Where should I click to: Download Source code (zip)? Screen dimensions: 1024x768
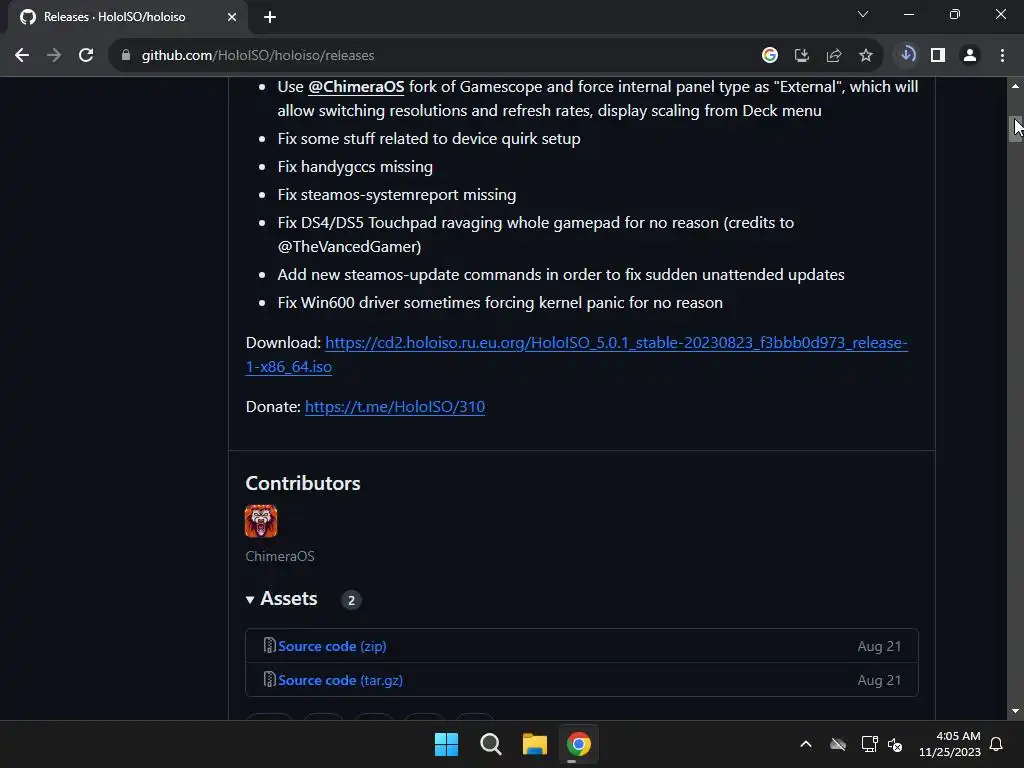click(x=332, y=646)
